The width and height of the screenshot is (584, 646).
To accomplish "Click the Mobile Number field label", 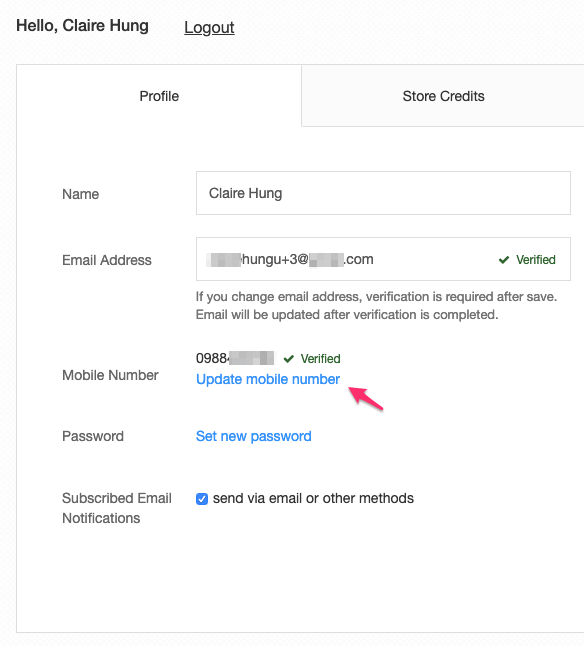I will click(110, 375).
